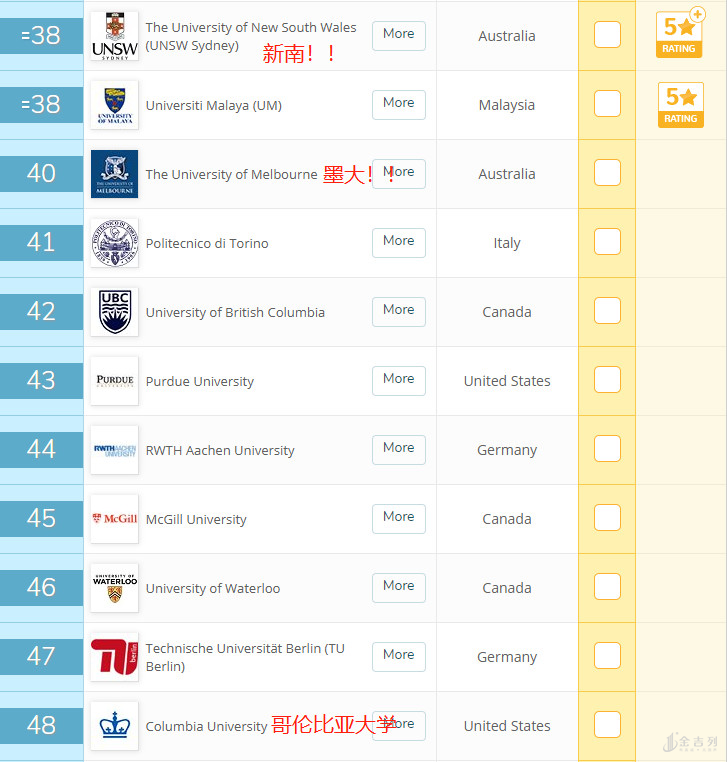Open the Technische Universität Berlin link
Image resolution: width=727 pixels, height=762 pixels.
pos(245,658)
